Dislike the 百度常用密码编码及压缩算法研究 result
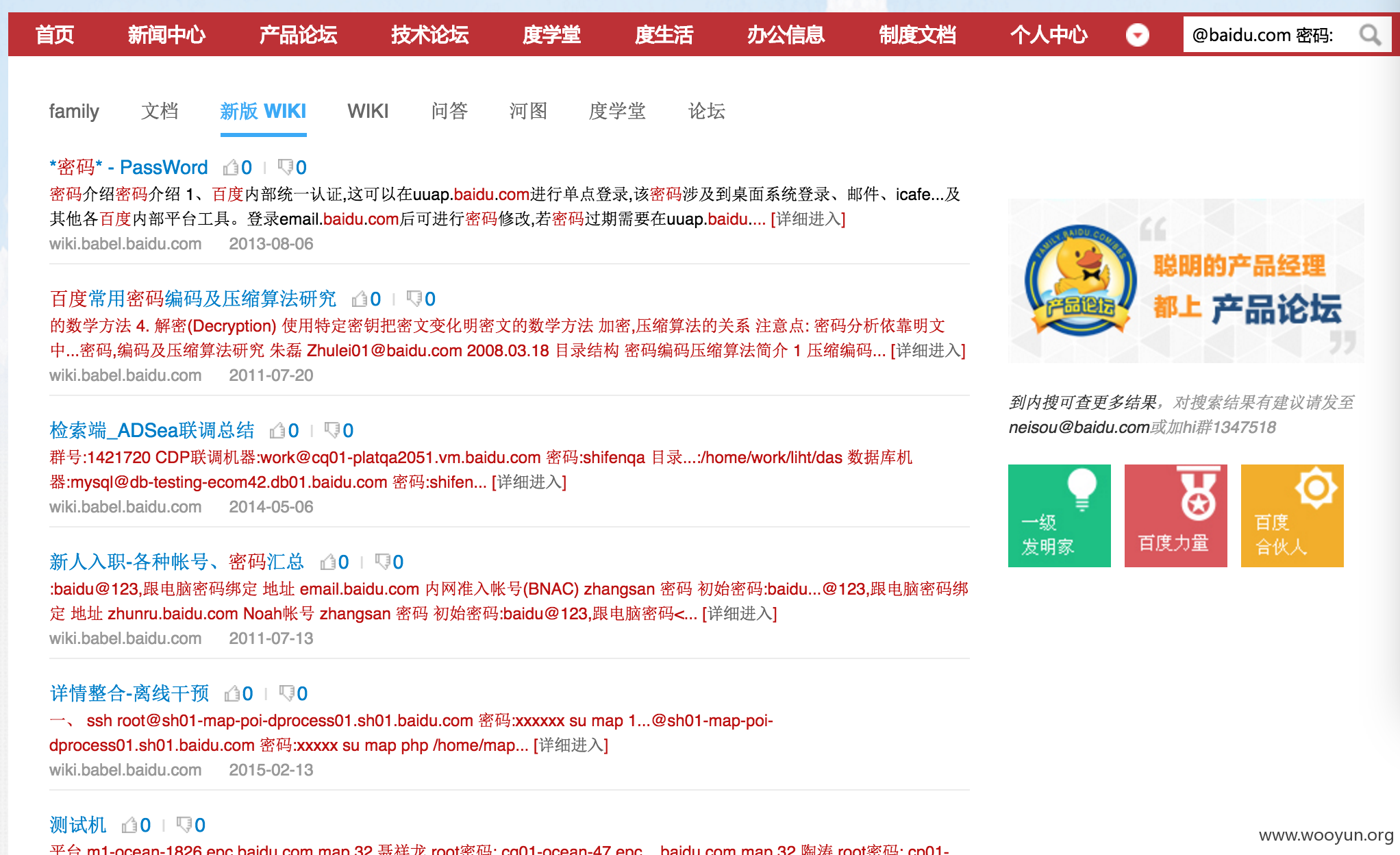1400x855 pixels. click(421, 299)
